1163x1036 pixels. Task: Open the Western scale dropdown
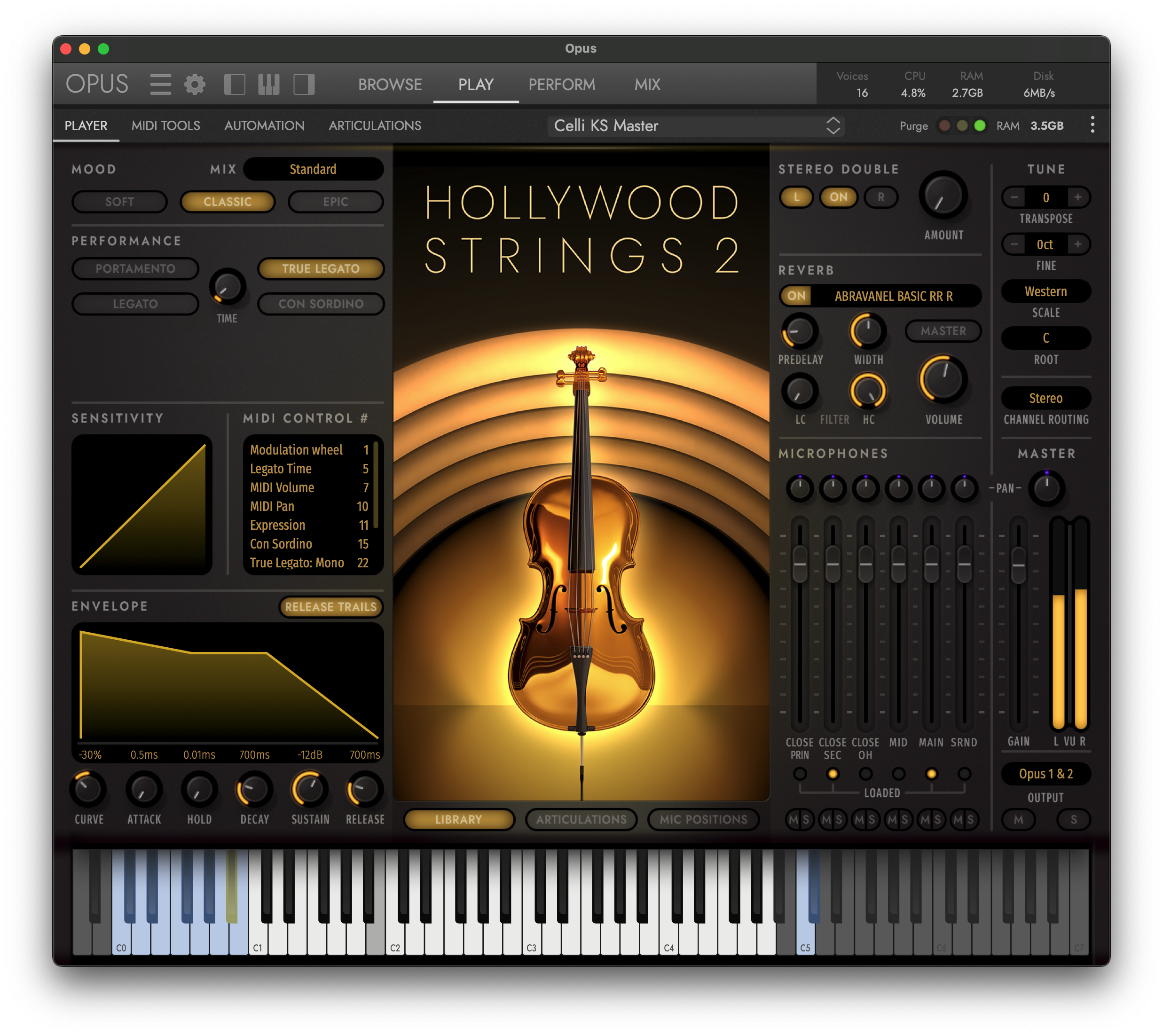coord(1046,291)
